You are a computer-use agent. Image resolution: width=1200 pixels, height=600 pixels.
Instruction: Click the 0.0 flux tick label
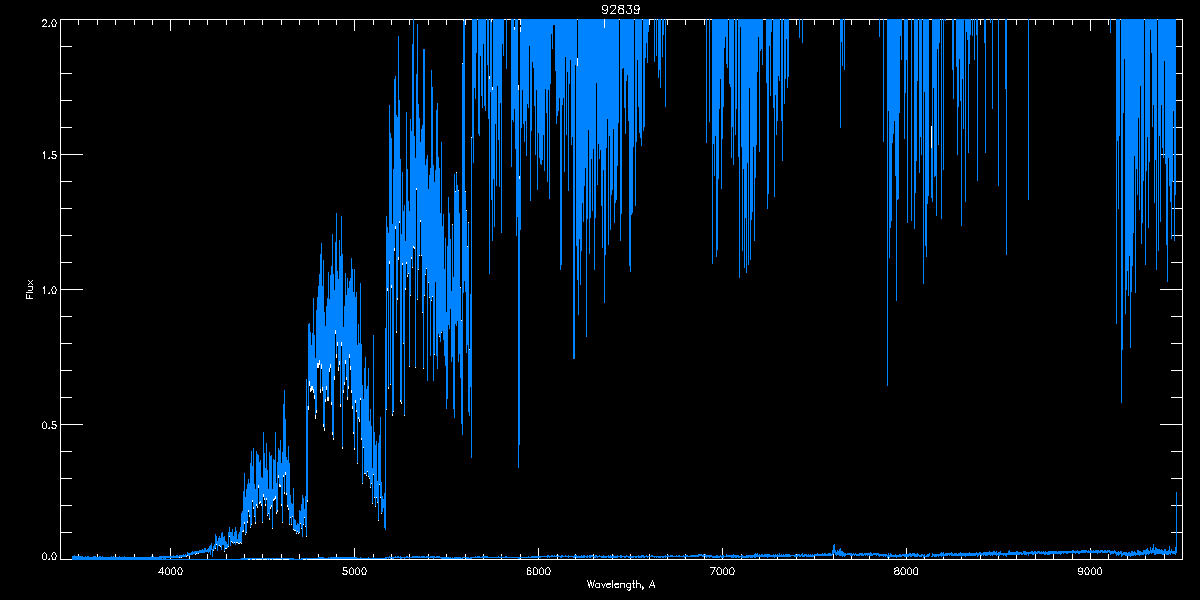(47, 555)
